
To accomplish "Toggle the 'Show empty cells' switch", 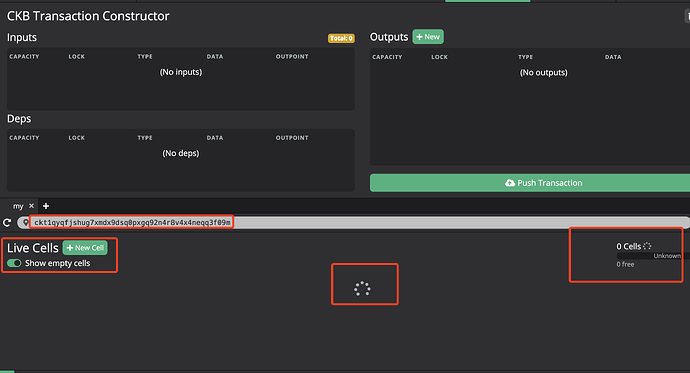I will click(14, 263).
